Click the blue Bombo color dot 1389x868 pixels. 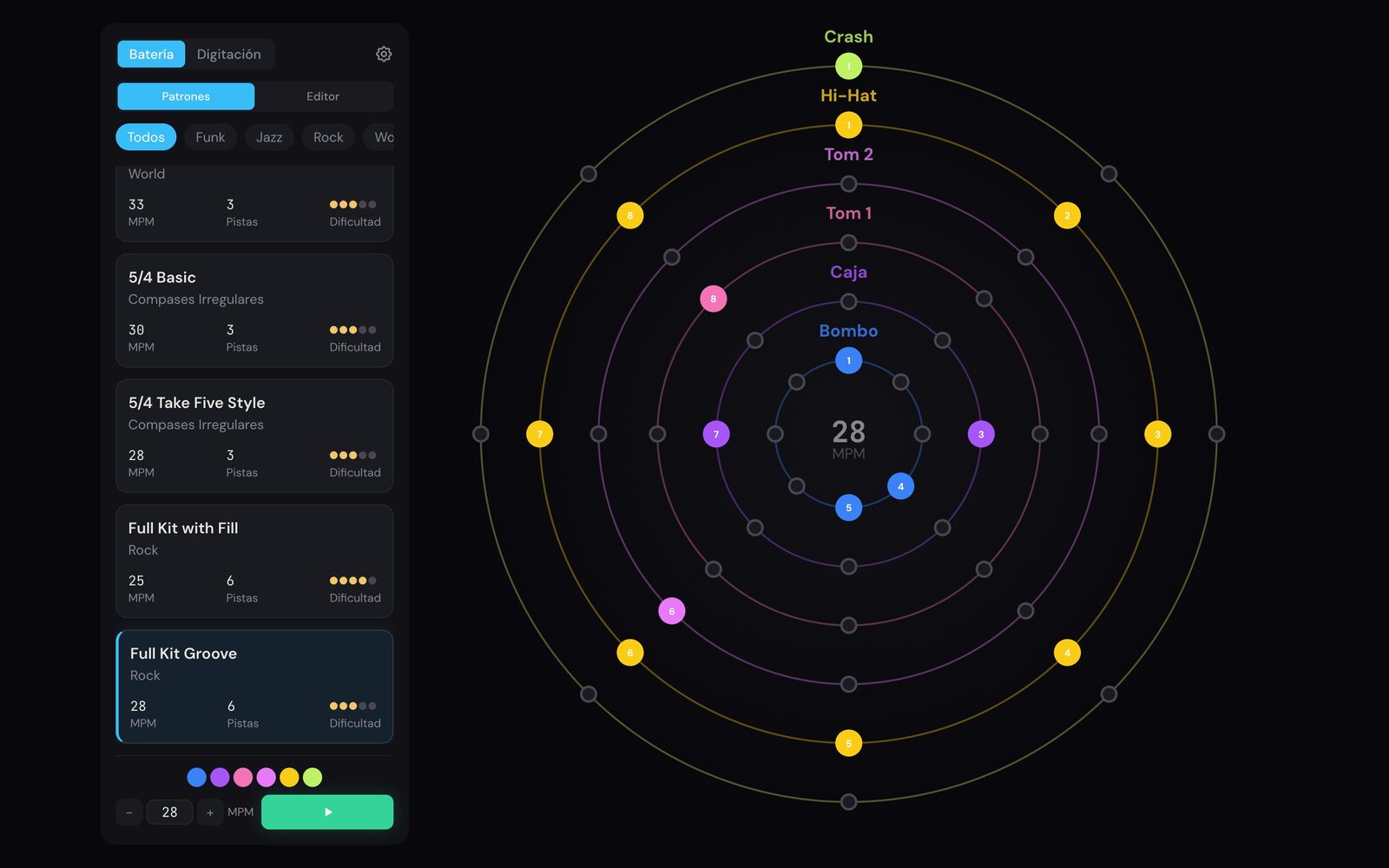point(197,777)
